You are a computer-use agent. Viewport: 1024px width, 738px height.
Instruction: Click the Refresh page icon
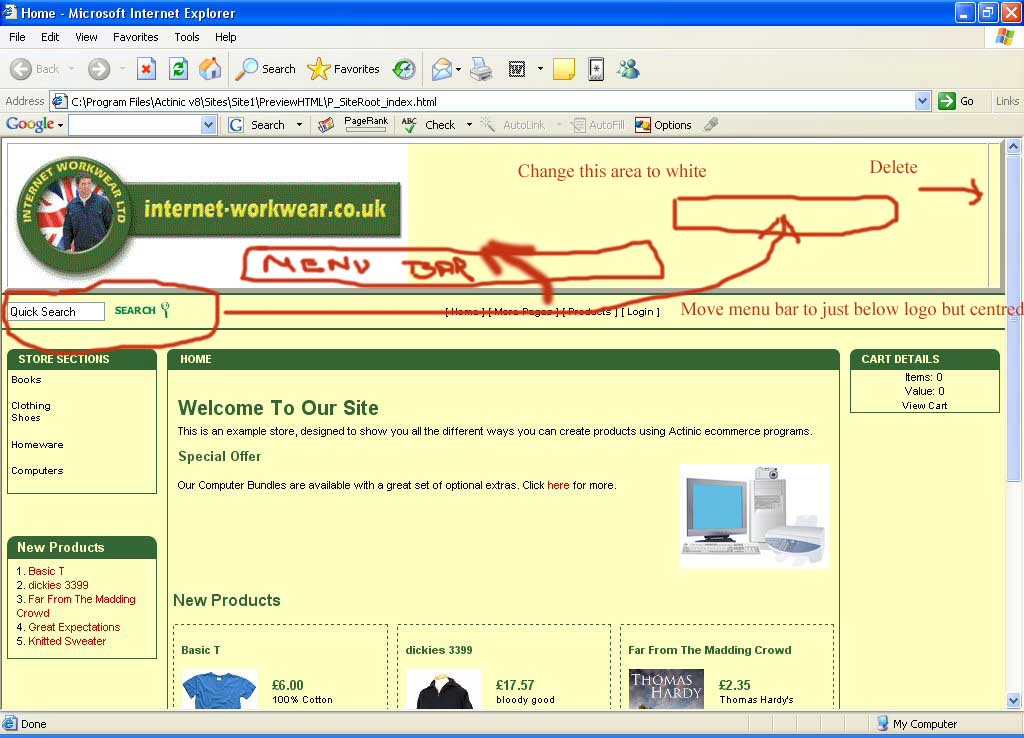(x=178, y=69)
